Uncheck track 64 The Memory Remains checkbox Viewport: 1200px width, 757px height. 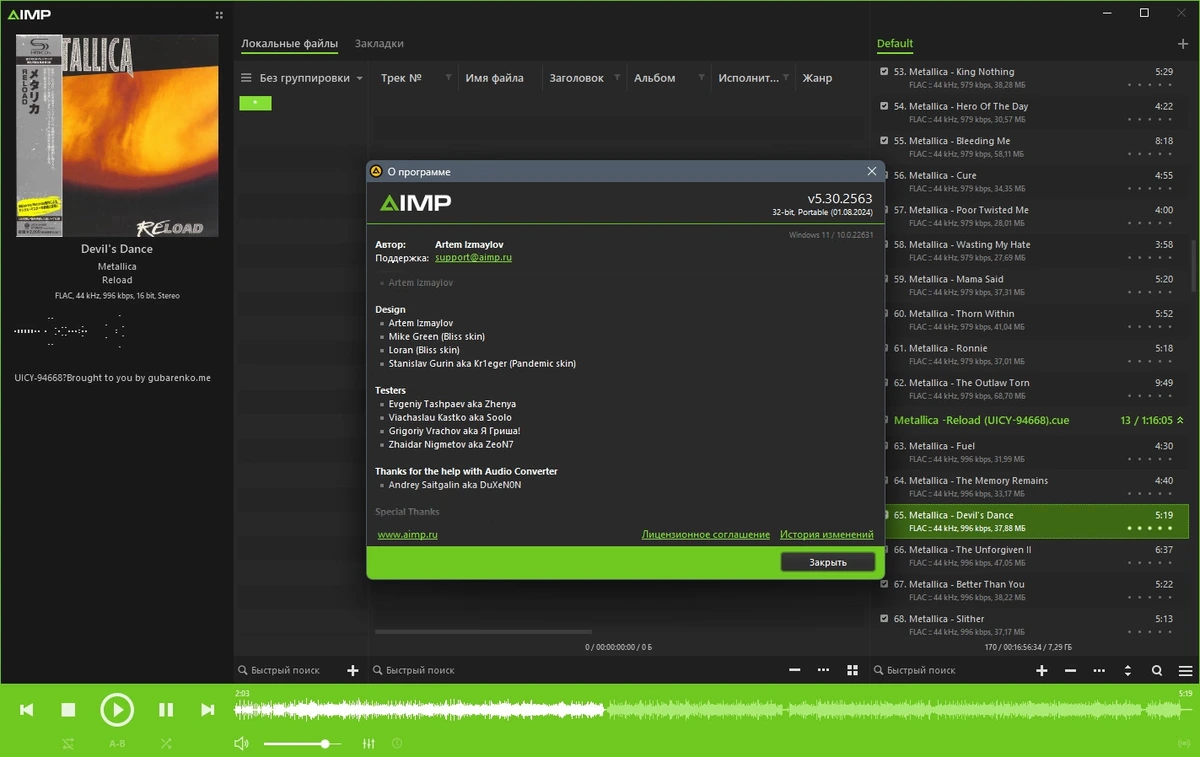coord(884,480)
